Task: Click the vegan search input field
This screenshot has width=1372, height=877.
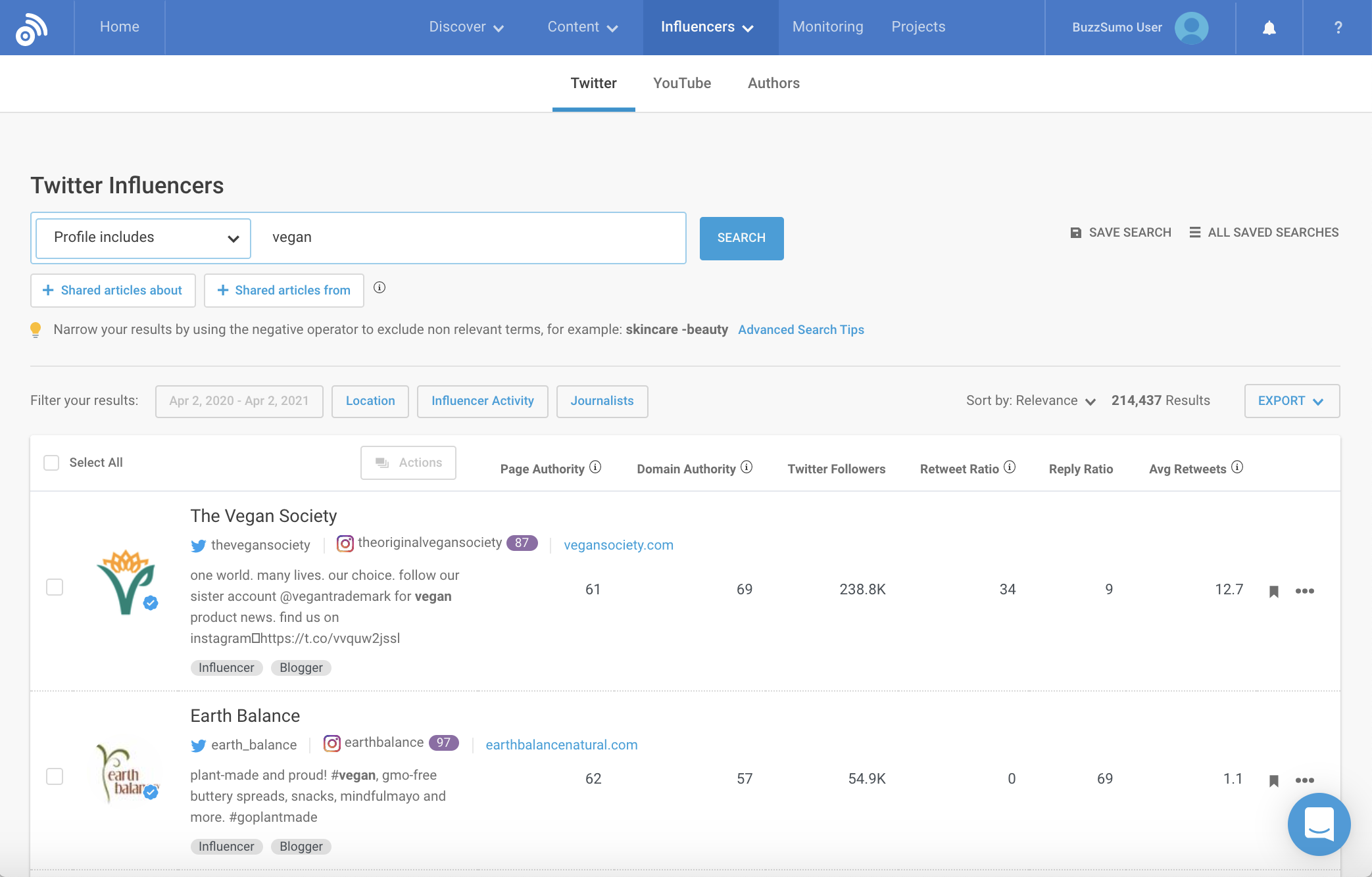Action: 470,238
